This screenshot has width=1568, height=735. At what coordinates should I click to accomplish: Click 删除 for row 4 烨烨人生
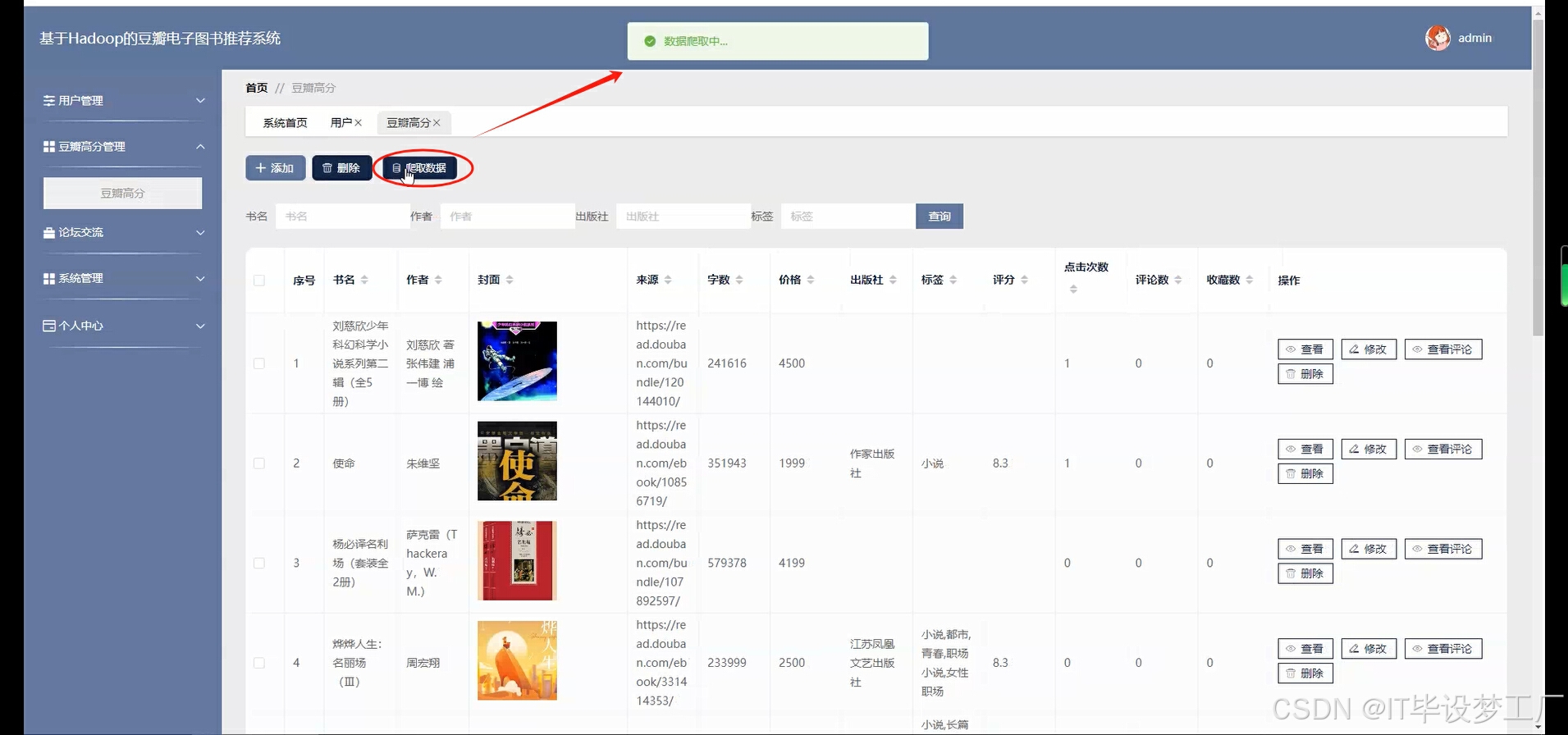click(1305, 673)
